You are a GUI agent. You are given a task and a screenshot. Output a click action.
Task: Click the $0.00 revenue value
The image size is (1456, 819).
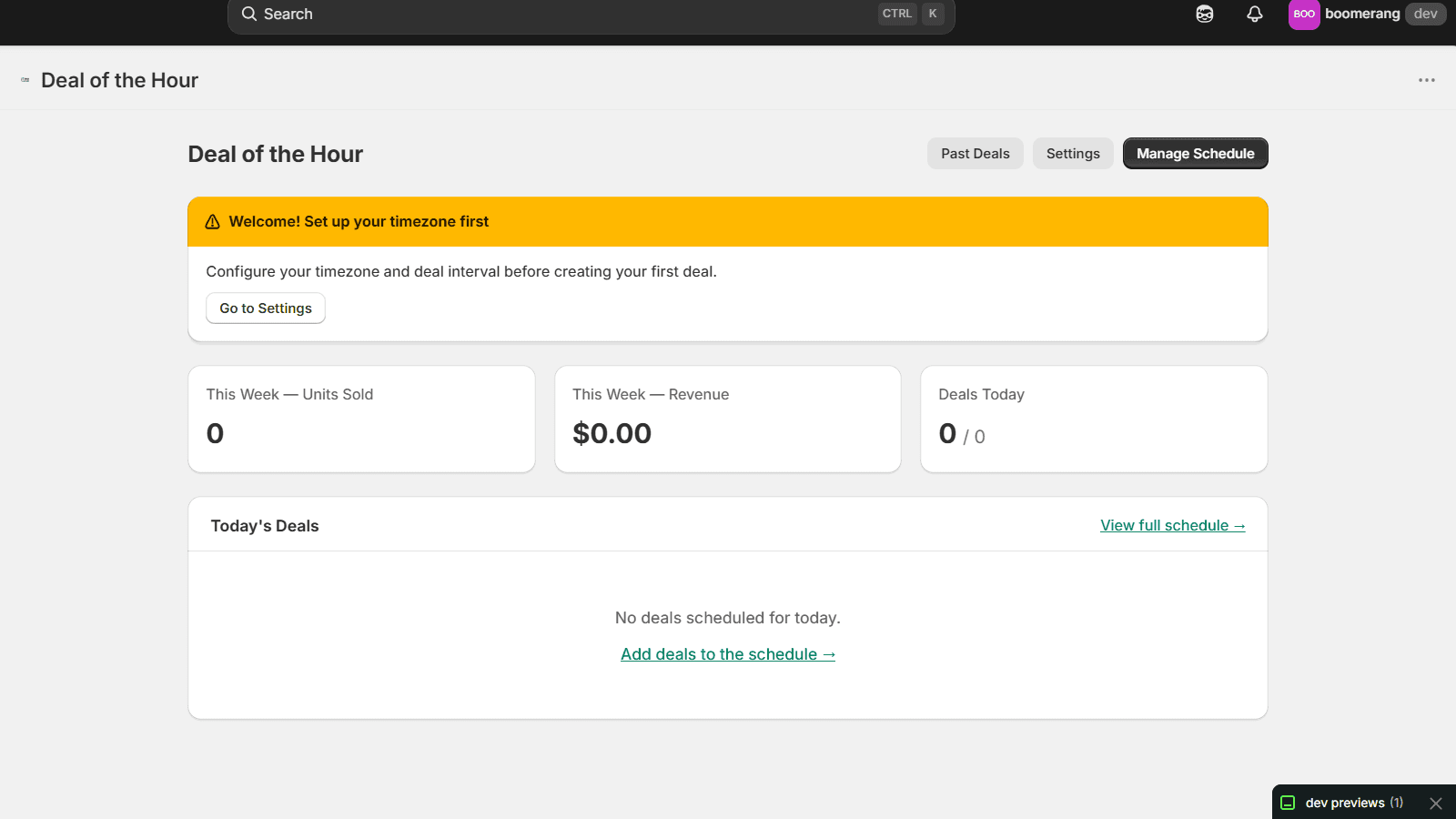[612, 434]
